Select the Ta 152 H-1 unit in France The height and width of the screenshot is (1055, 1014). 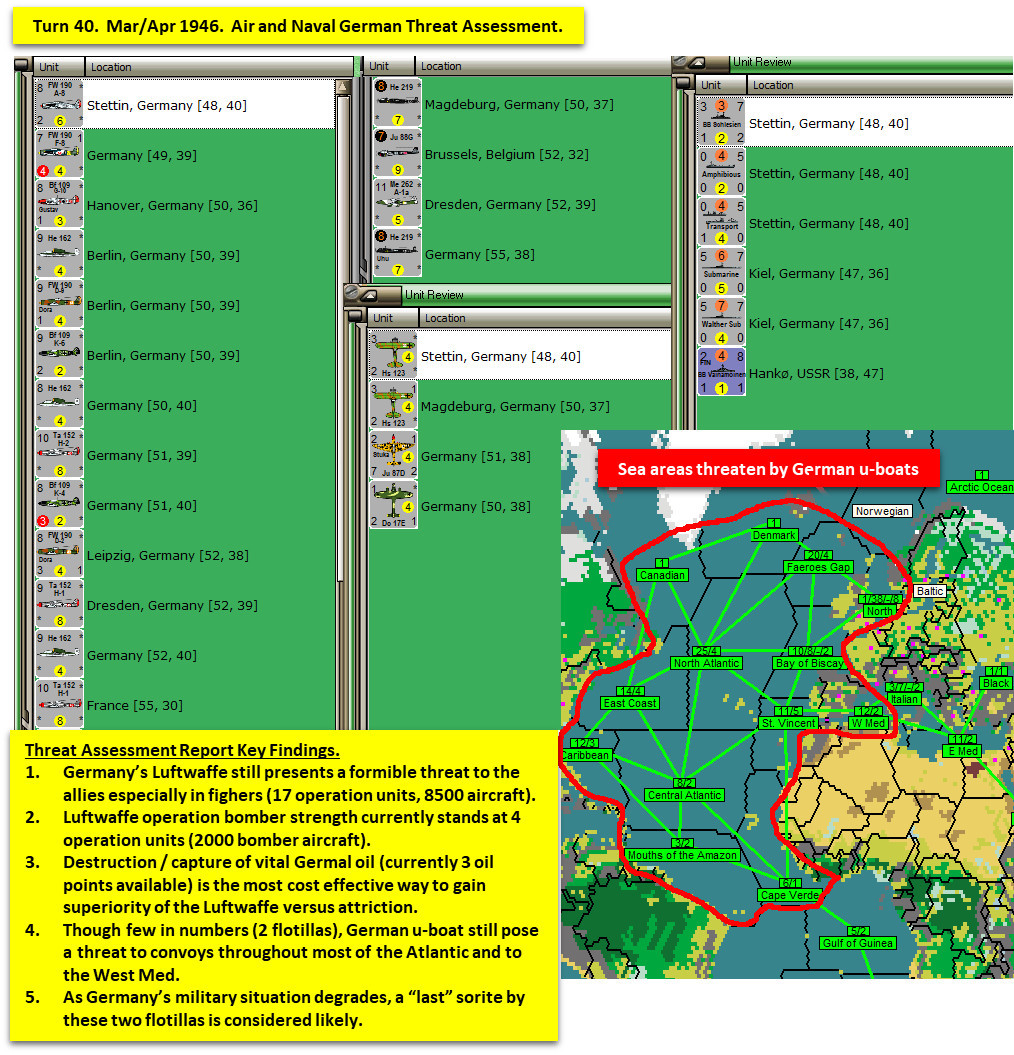pos(59,704)
